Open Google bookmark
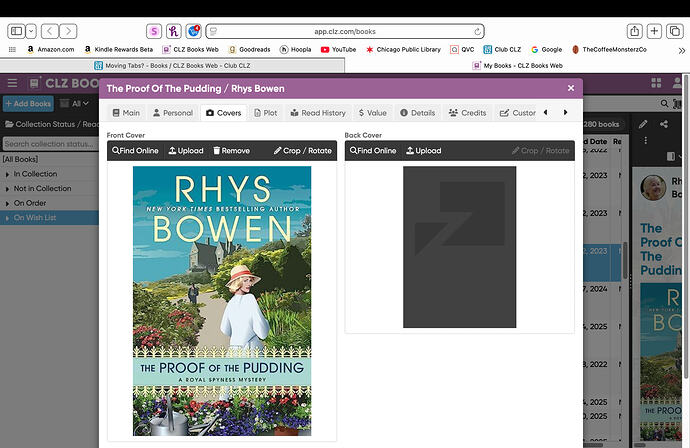Viewport: 690px width, 448px height. point(547,50)
